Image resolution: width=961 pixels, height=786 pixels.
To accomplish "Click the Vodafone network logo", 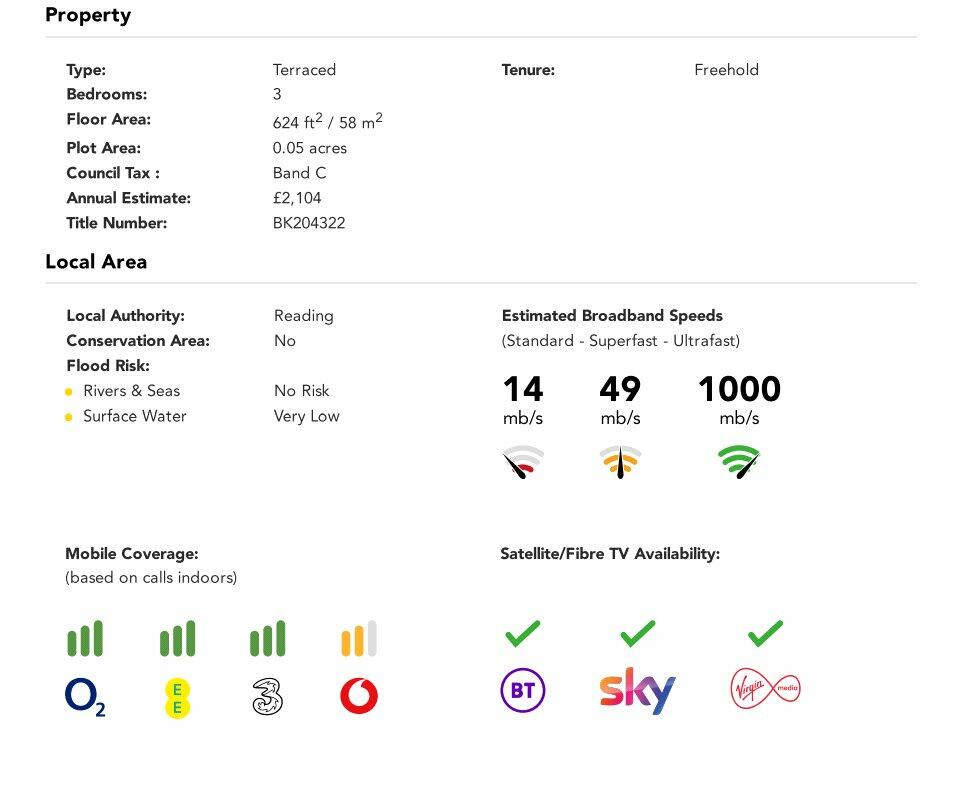I will [359, 696].
